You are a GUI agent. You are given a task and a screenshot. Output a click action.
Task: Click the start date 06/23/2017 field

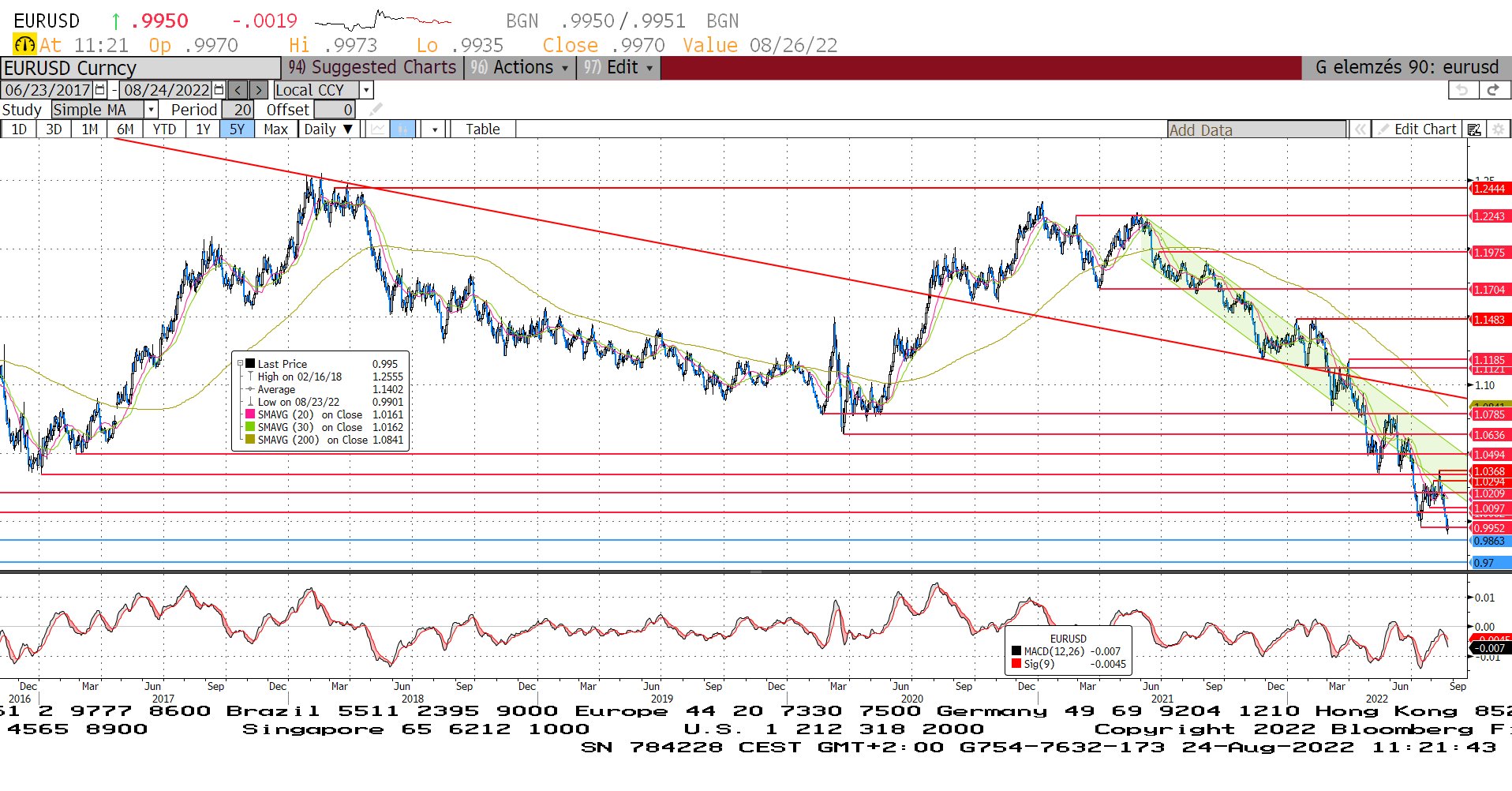pos(47,90)
